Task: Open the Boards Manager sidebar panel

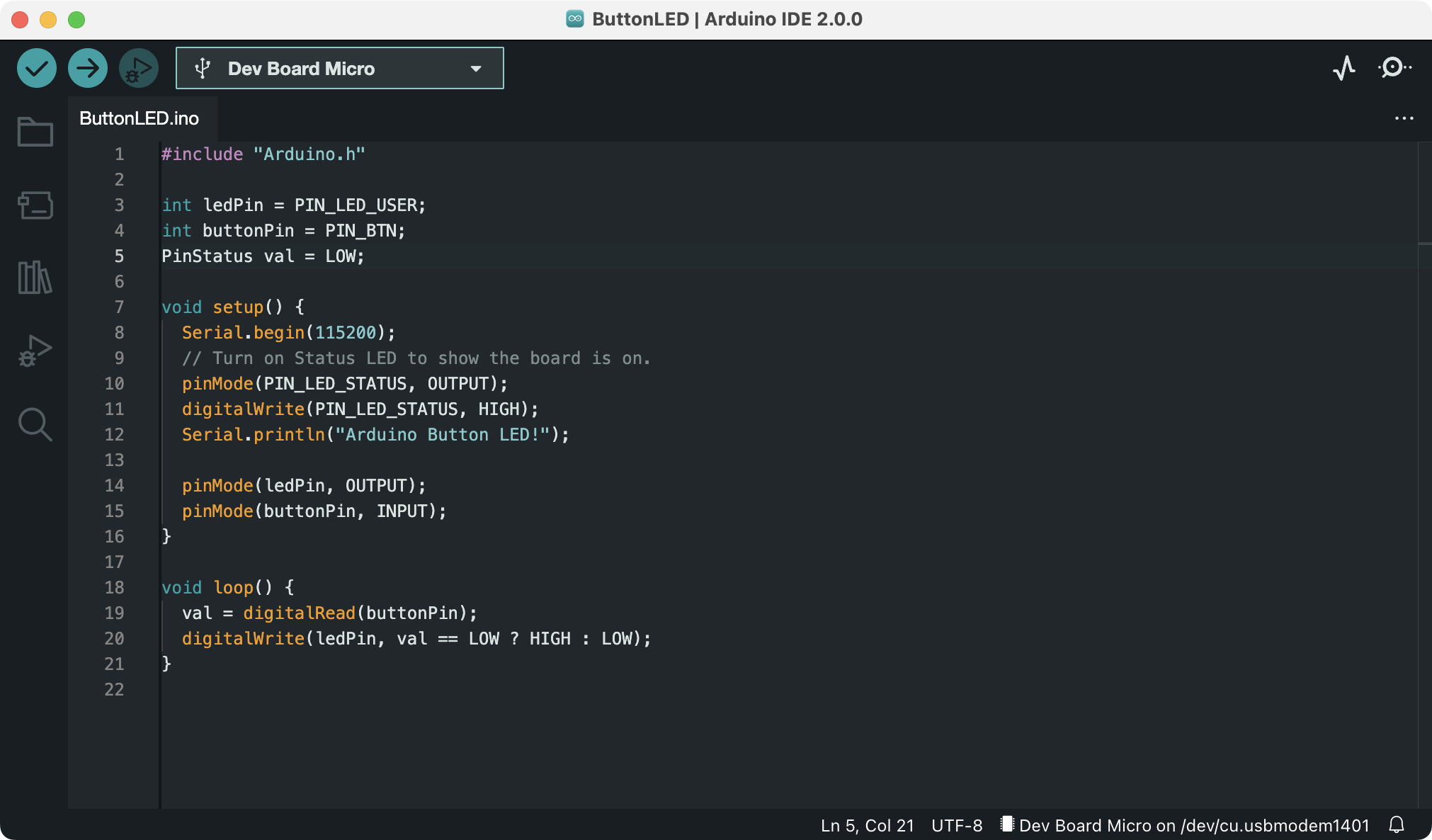Action: point(35,205)
